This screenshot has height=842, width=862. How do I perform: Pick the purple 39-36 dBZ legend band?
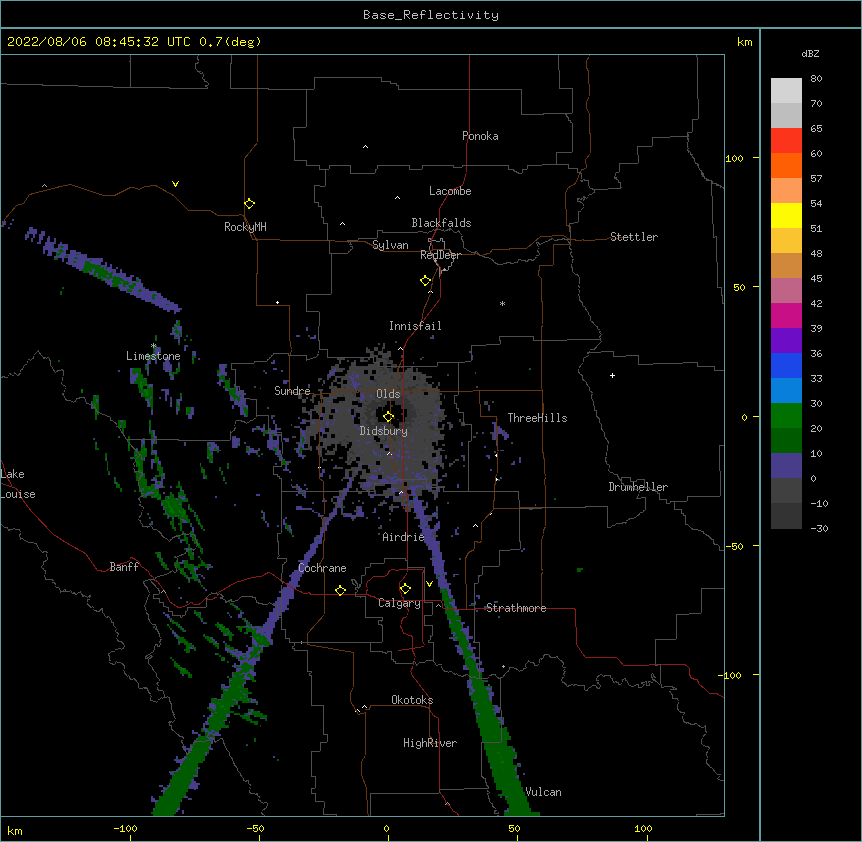(786, 340)
